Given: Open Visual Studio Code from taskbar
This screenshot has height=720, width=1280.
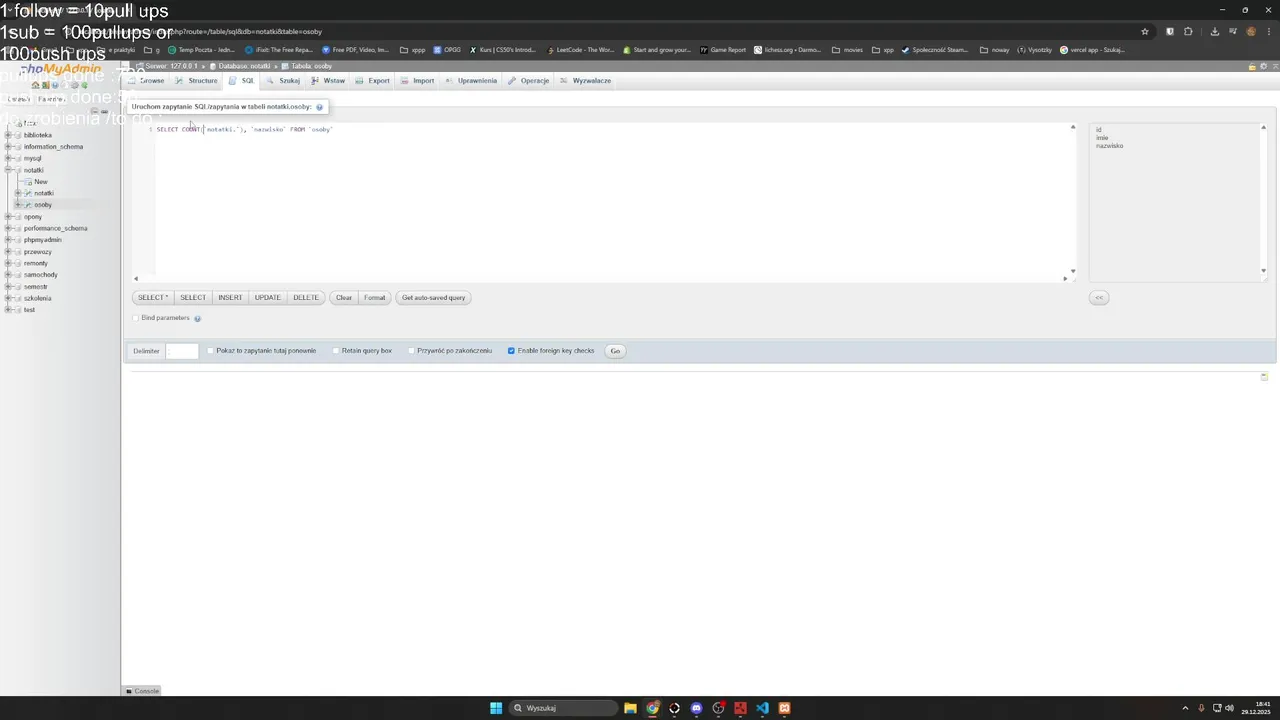Looking at the screenshot, I should (x=762, y=708).
